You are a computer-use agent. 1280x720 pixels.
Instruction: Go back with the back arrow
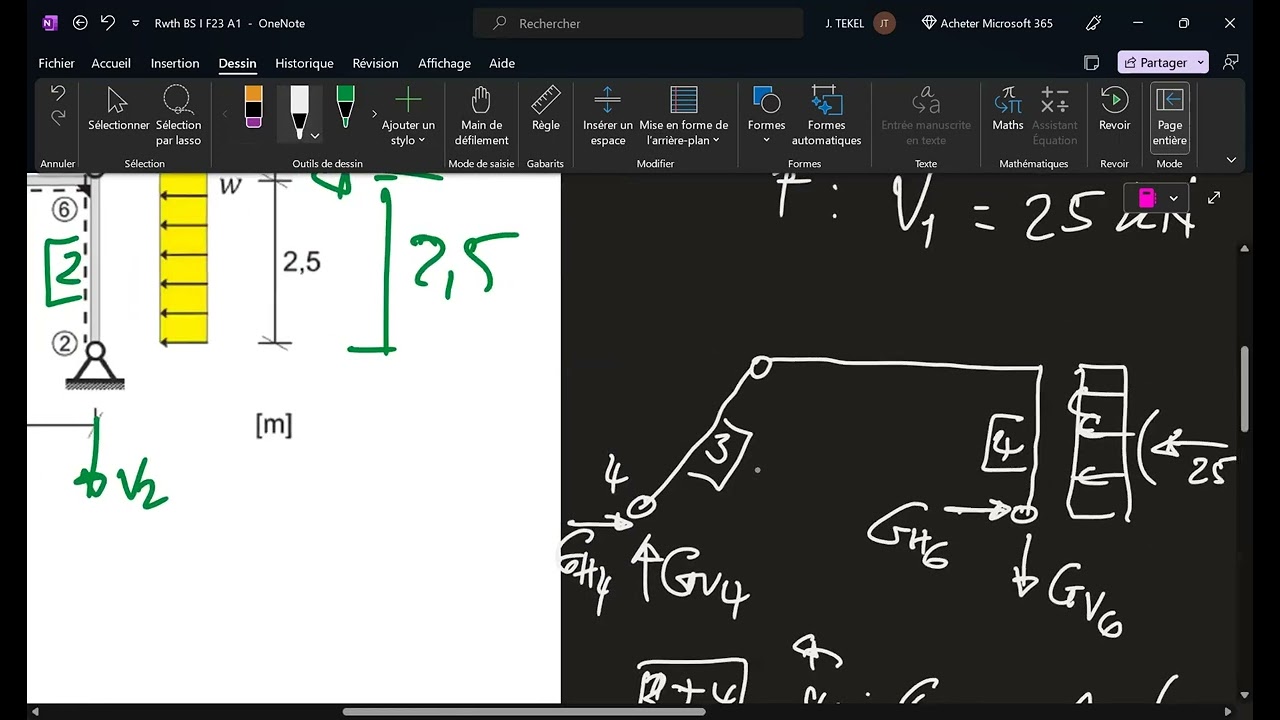click(81, 23)
